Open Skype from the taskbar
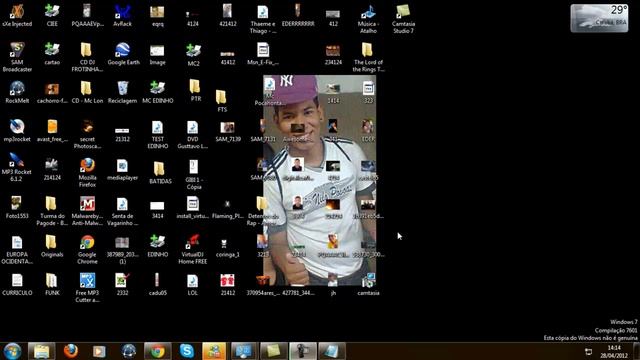This screenshot has height=360, width=640. tap(187, 351)
